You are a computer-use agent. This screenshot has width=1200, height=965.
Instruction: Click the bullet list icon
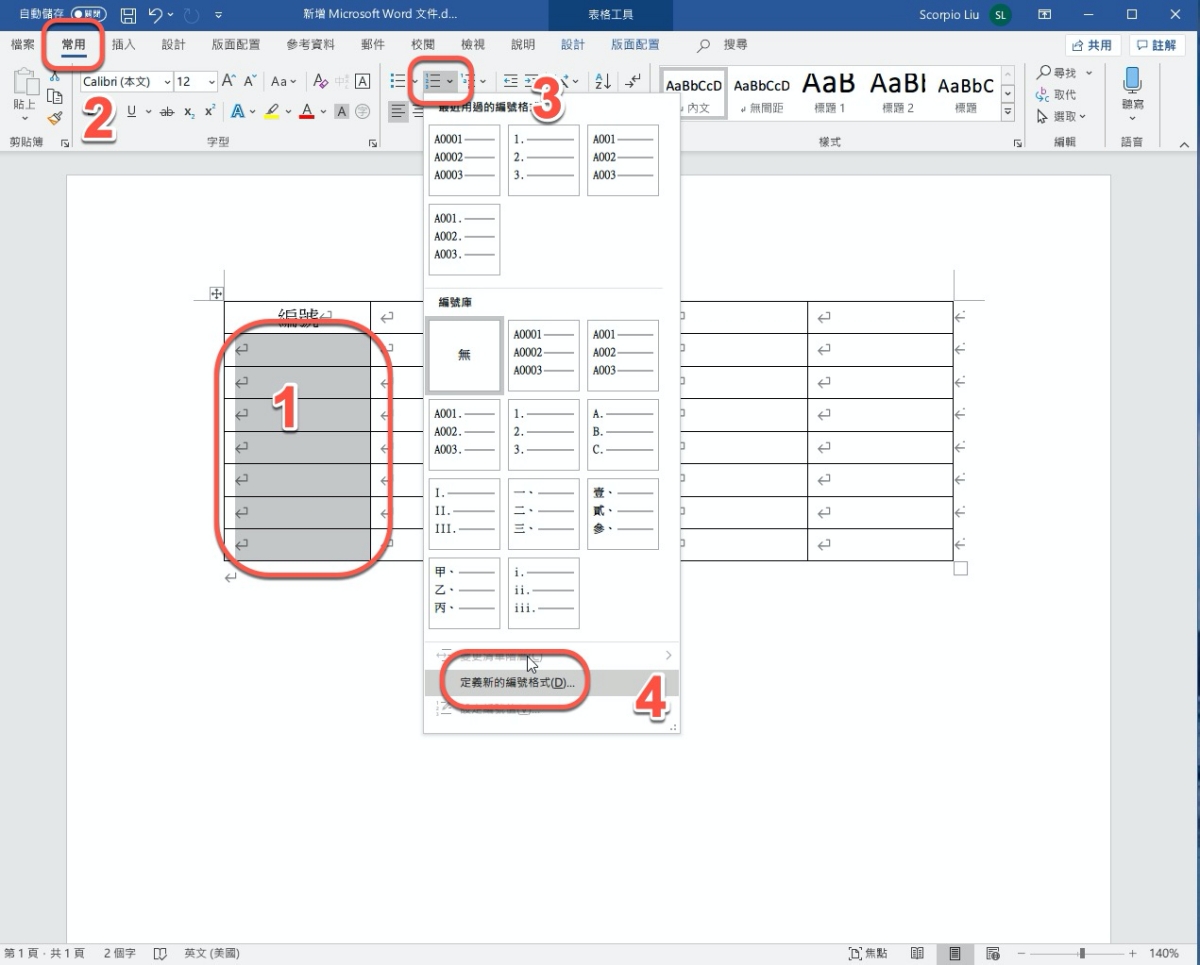pyautogui.click(x=398, y=81)
